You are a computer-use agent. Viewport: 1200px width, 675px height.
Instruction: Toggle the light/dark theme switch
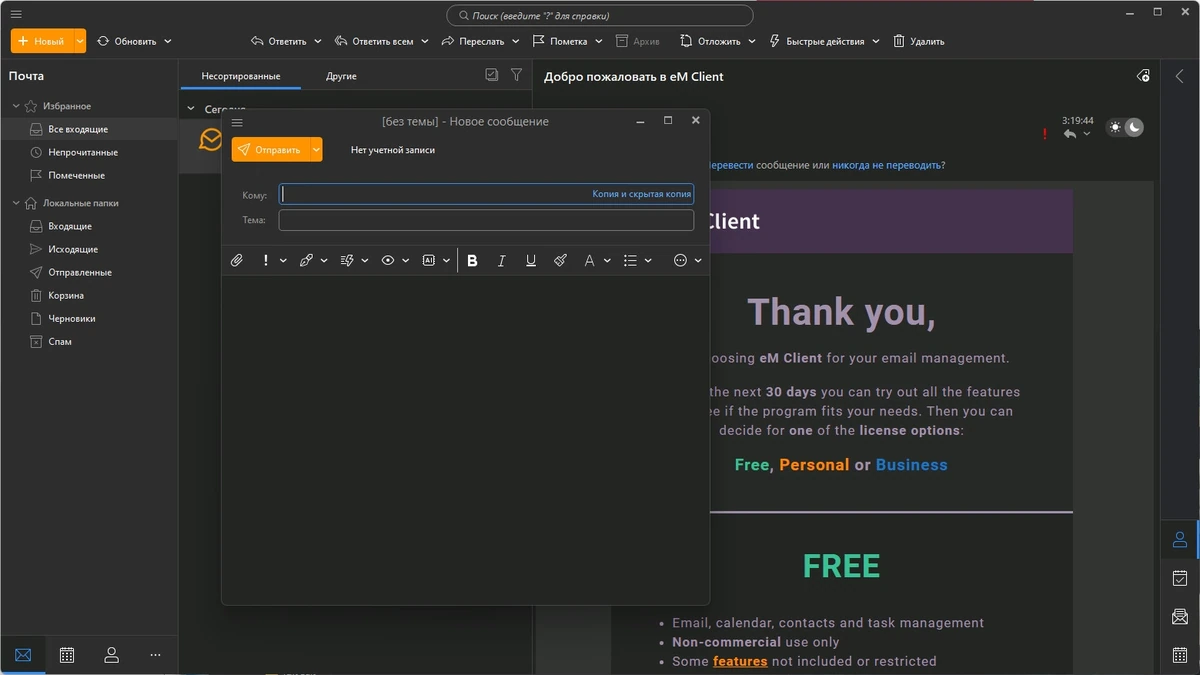tap(1125, 127)
